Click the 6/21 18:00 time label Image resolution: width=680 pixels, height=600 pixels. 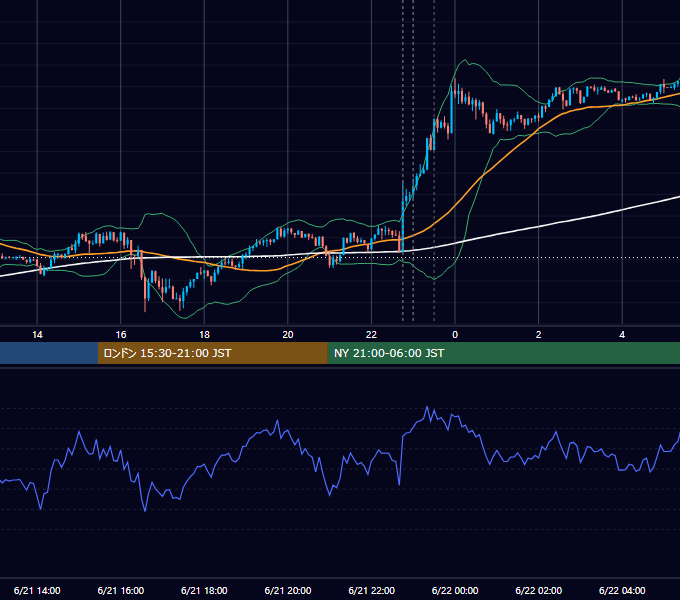204,590
